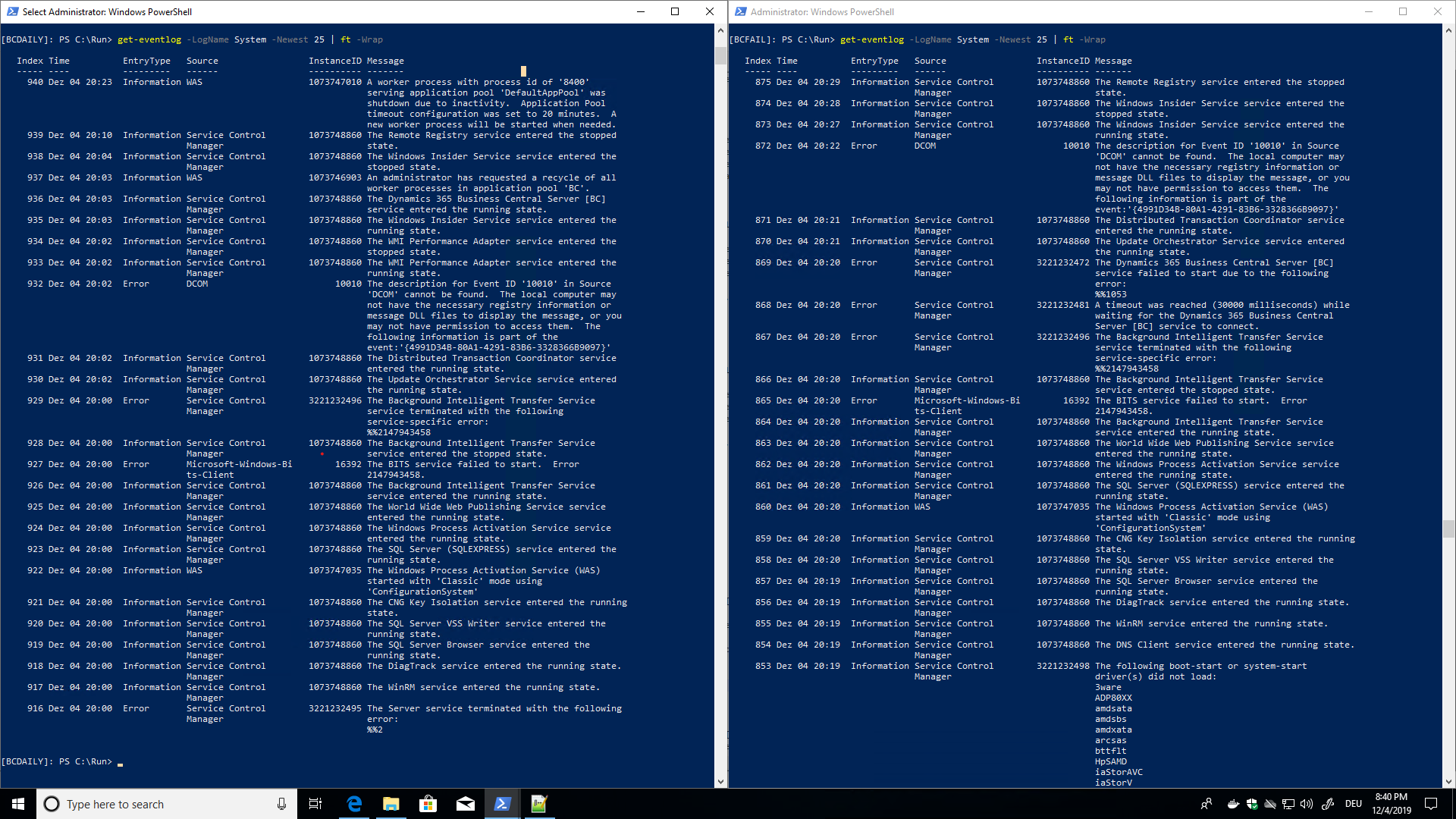Click the right PowerShell window title icon

coord(740,11)
